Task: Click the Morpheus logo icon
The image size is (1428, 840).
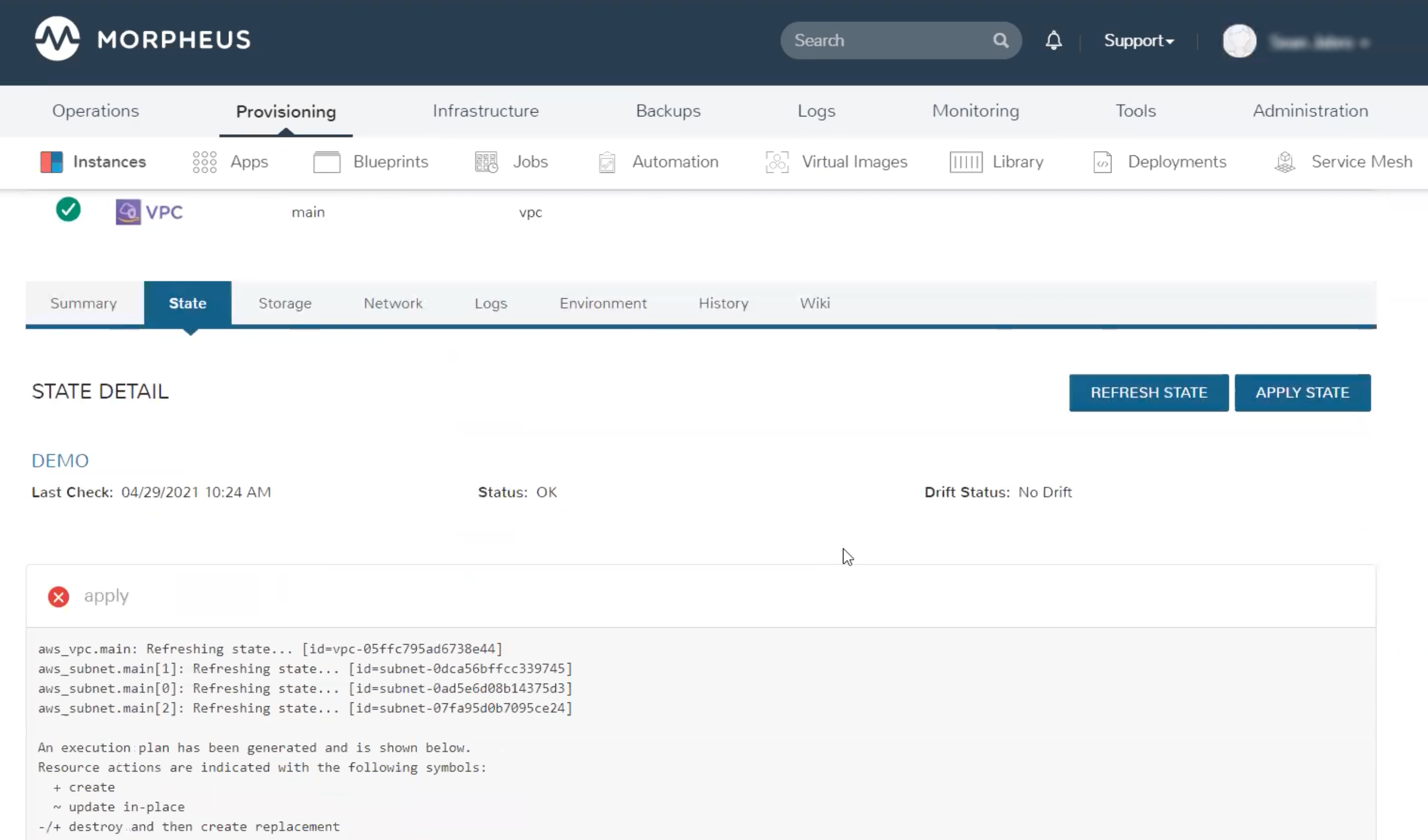Action: 57,39
